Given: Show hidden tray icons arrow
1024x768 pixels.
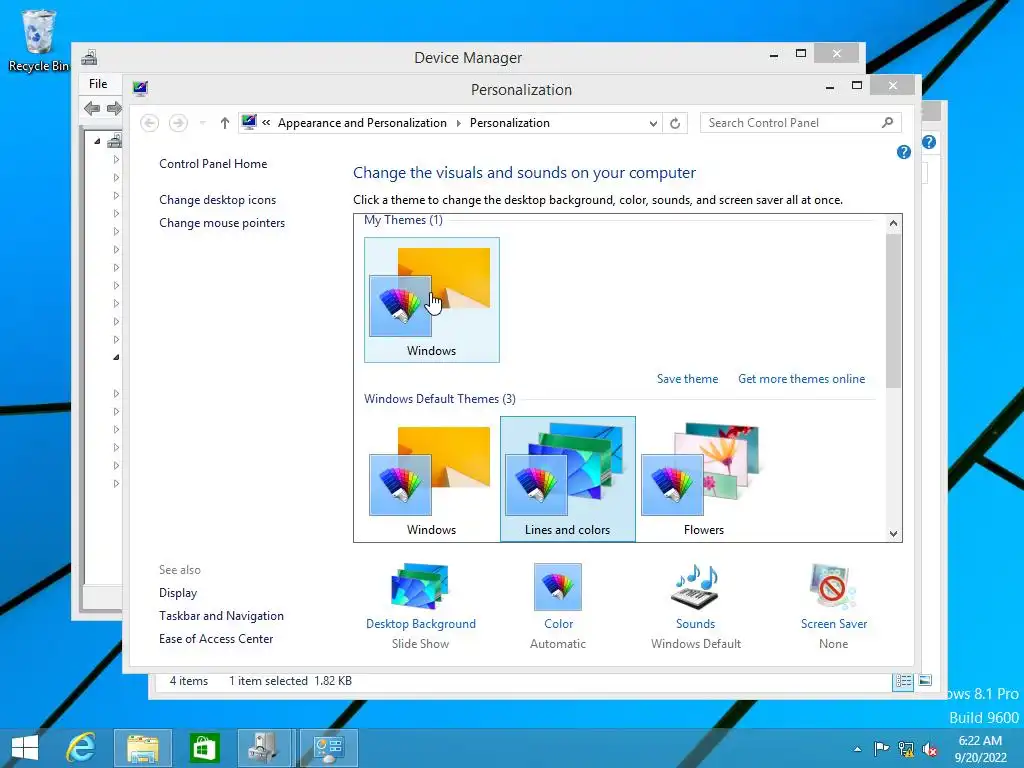Looking at the screenshot, I should [857, 749].
